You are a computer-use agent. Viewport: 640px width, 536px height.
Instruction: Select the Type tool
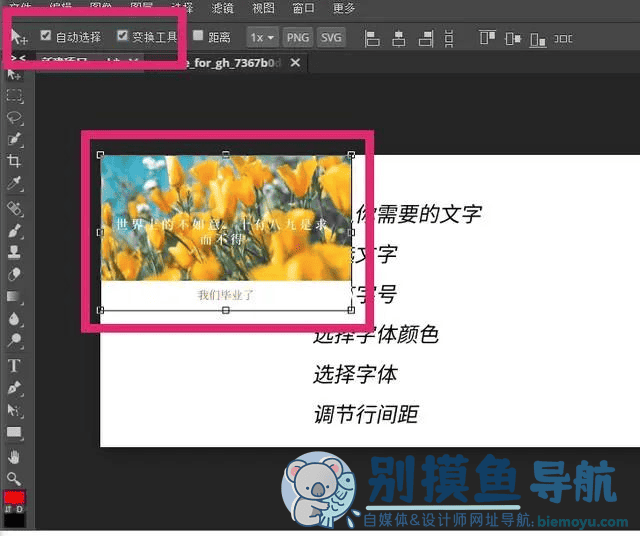[x=15, y=366]
